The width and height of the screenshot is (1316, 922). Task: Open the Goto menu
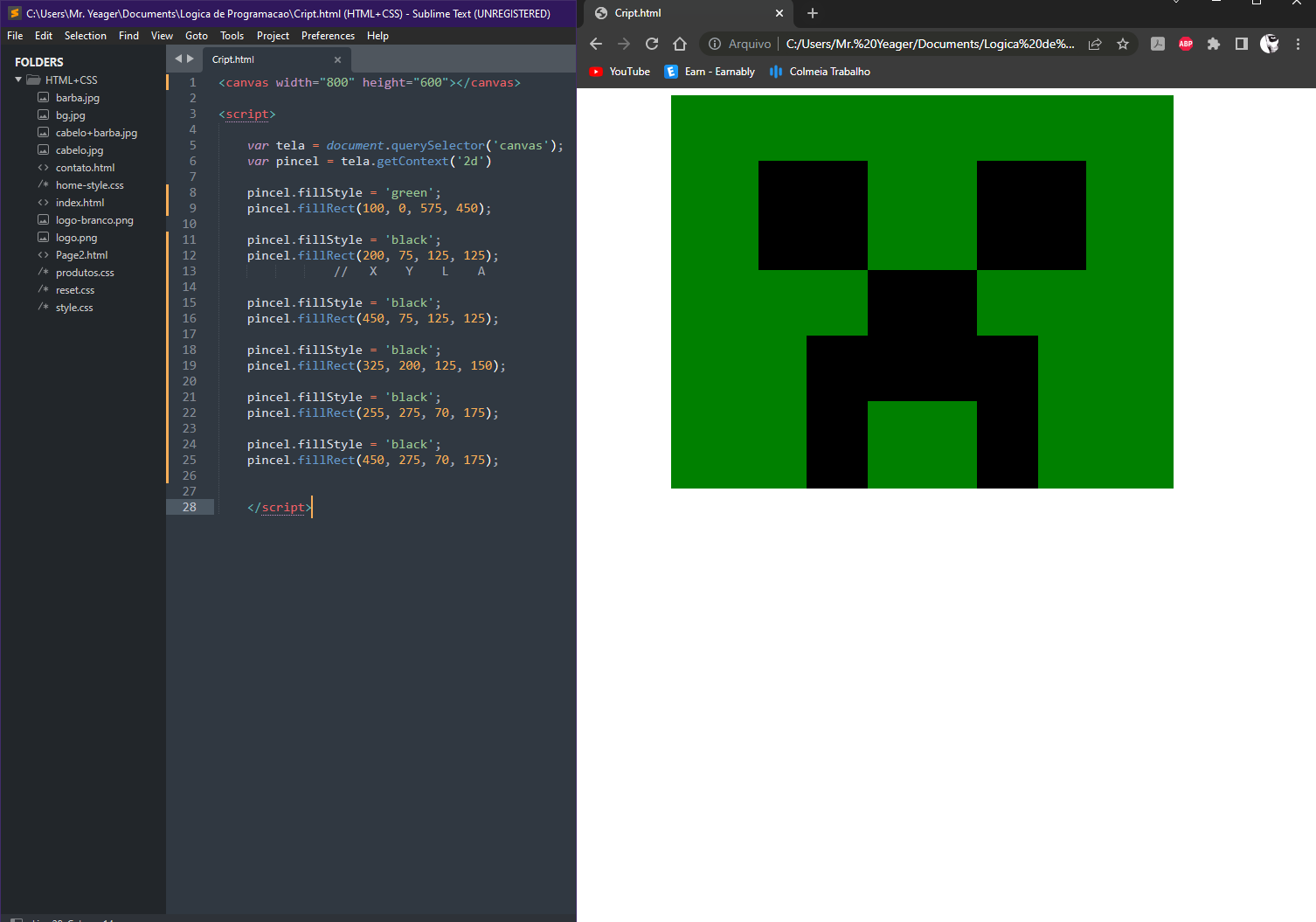click(x=197, y=36)
